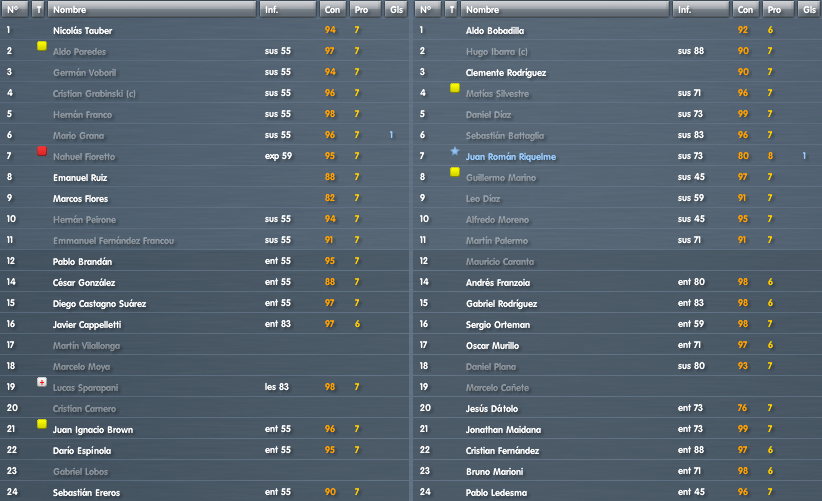Sort left table by Nombre column header
This screenshot has width=822, height=501.
(152, 9)
